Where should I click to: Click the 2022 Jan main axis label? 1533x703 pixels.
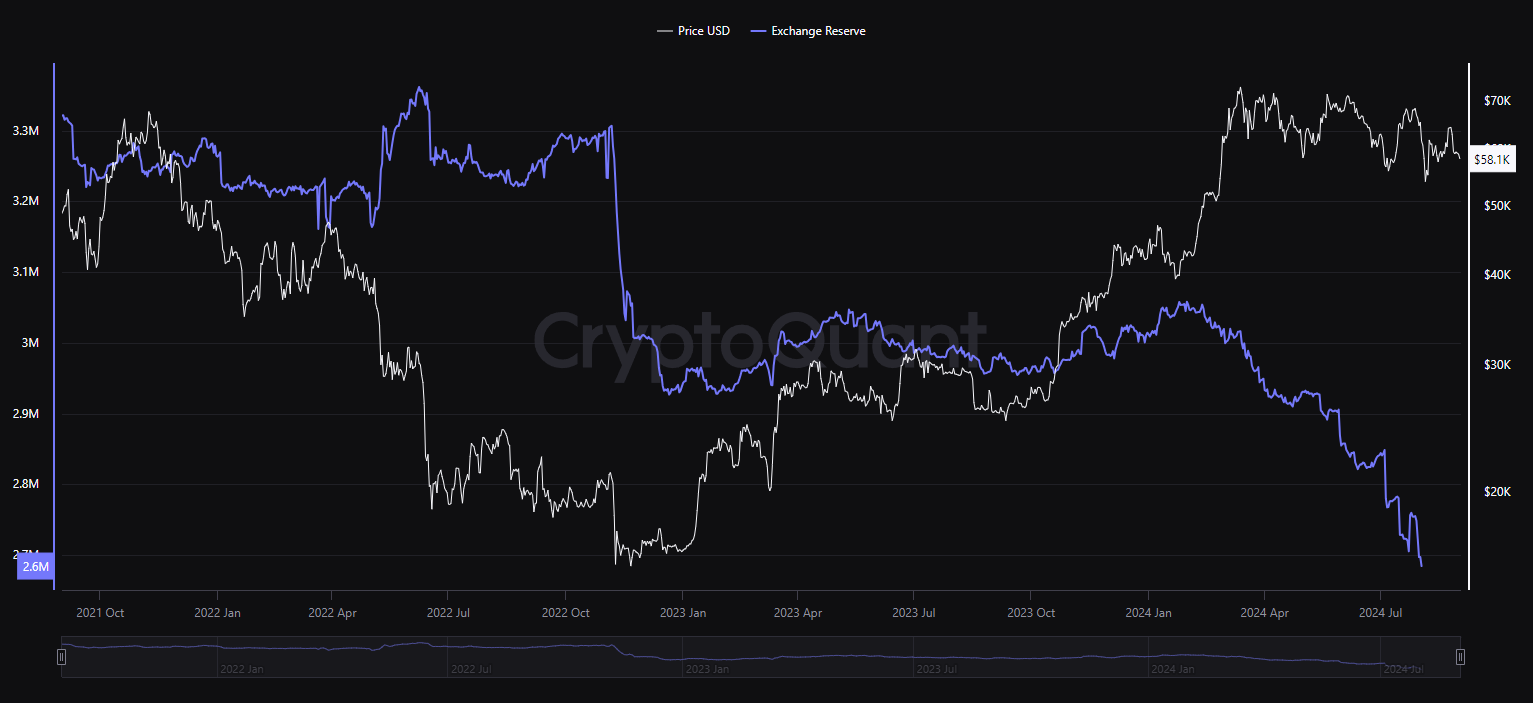(217, 612)
